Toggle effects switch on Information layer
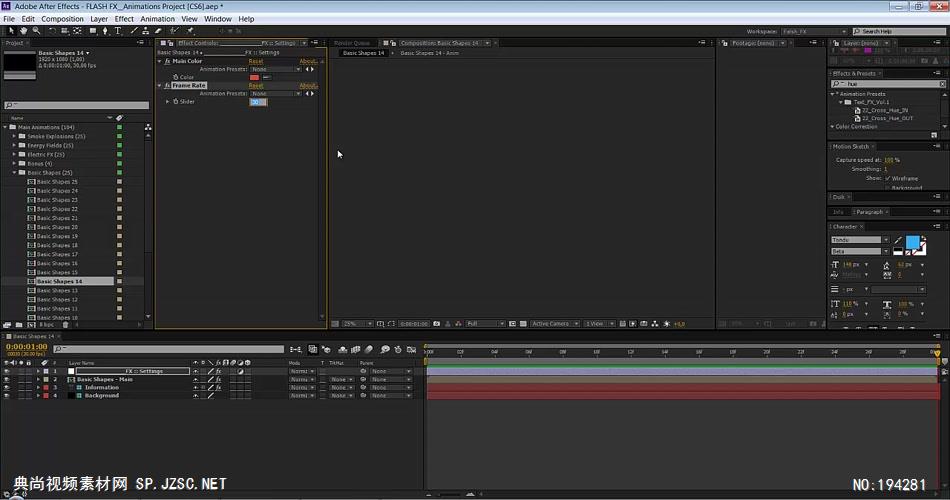 [218, 387]
